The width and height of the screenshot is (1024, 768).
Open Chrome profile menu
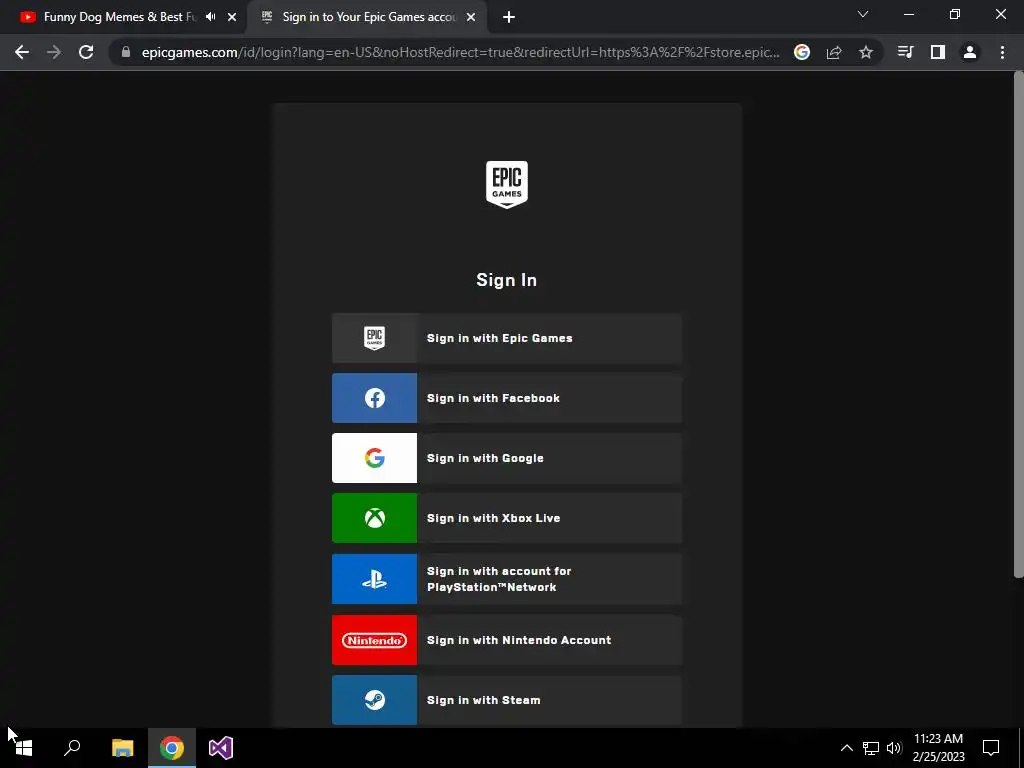click(970, 52)
